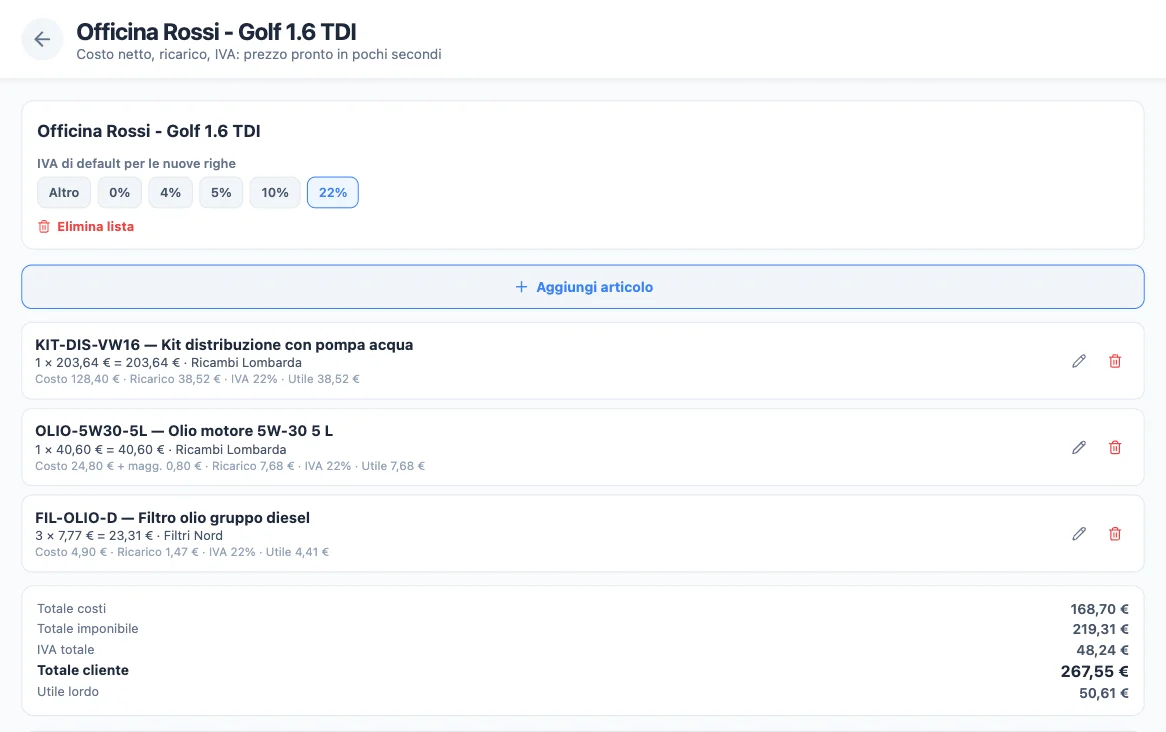
Task: Edit the OLIO-5W30-5L item with pencil icon
Action: point(1079,447)
